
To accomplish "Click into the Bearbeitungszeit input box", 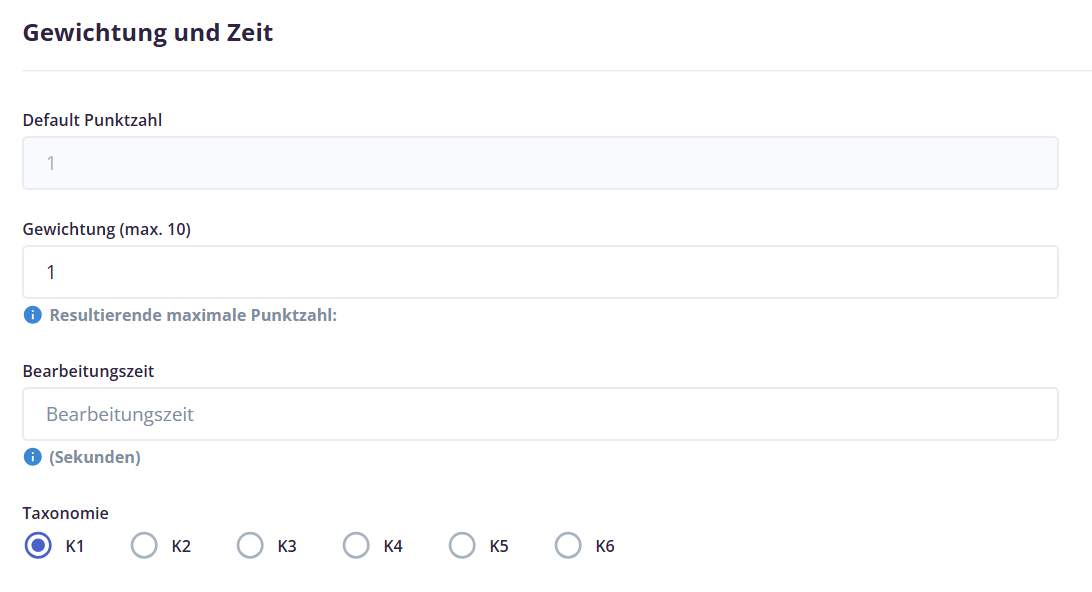I will pos(540,414).
